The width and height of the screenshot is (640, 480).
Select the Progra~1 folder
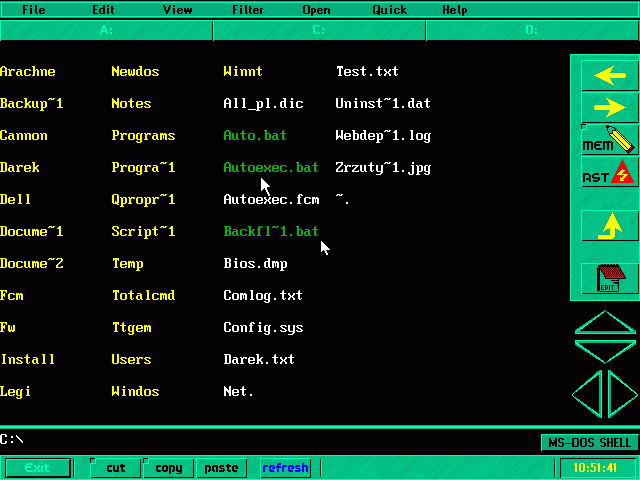tap(143, 167)
